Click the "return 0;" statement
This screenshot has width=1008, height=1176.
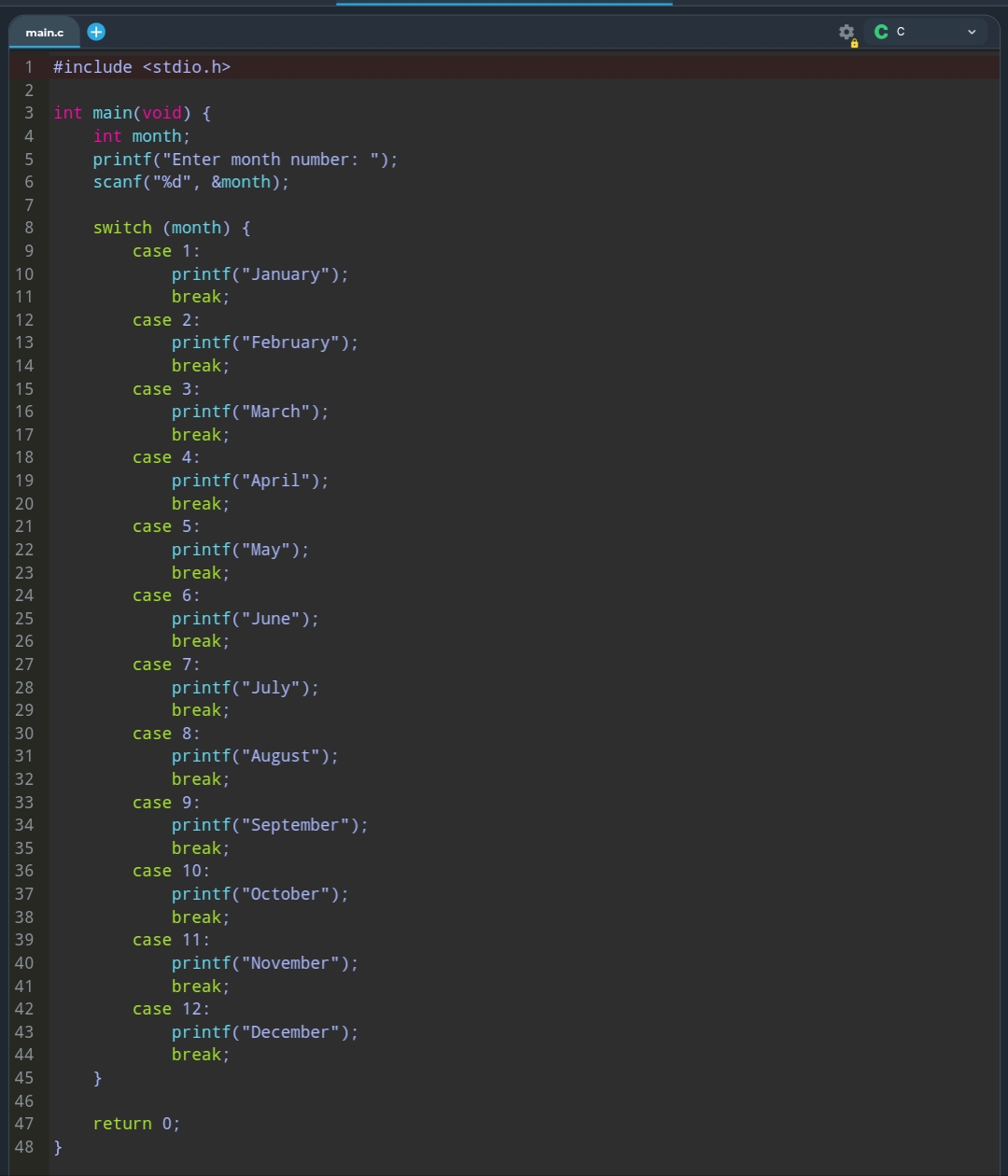[136, 1124]
